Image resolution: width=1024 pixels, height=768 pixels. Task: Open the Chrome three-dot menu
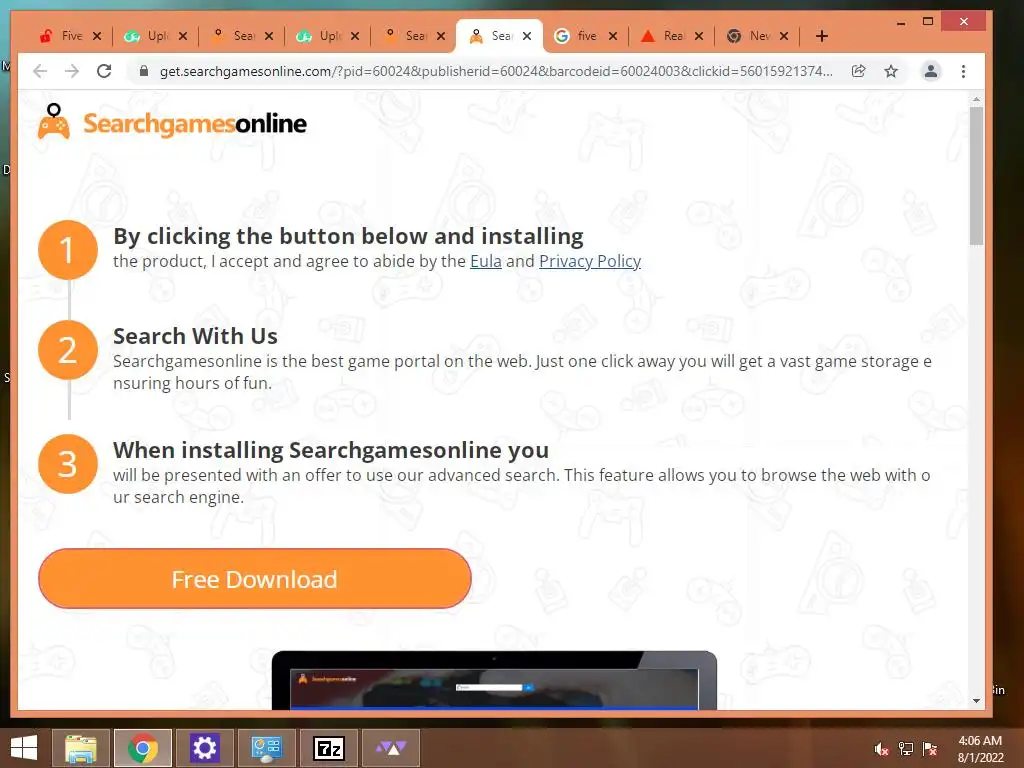coord(963,71)
